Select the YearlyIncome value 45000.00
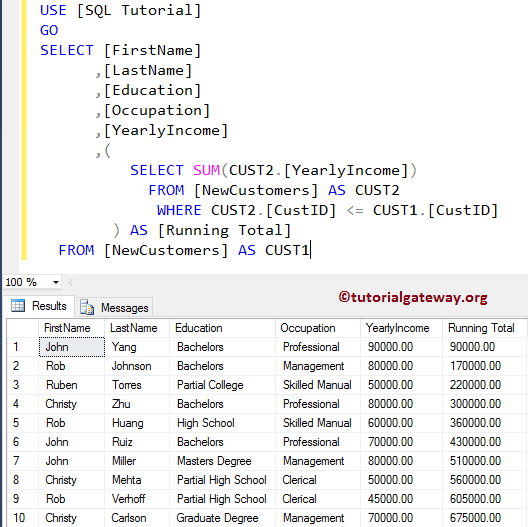This screenshot has height=527, width=528. (x=401, y=499)
